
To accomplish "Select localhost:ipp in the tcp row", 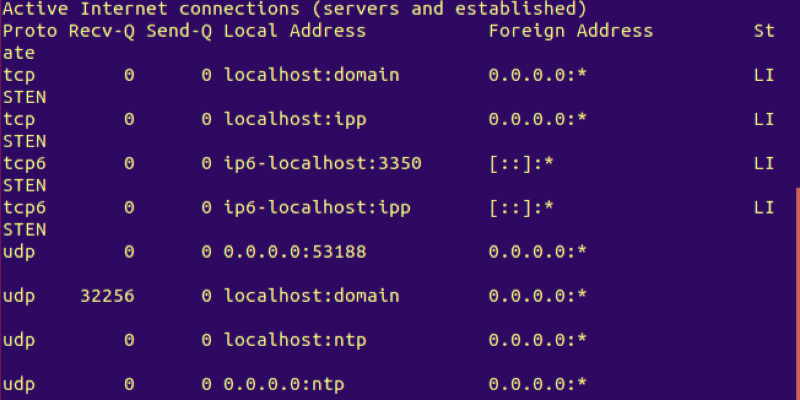I will pos(295,119).
